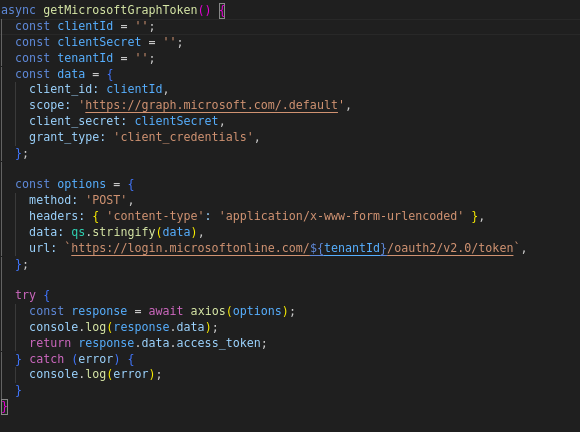Image resolution: width=580 pixels, height=432 pixels.
Task: Click console.log(response.data) statement
Action: (124, 327)
